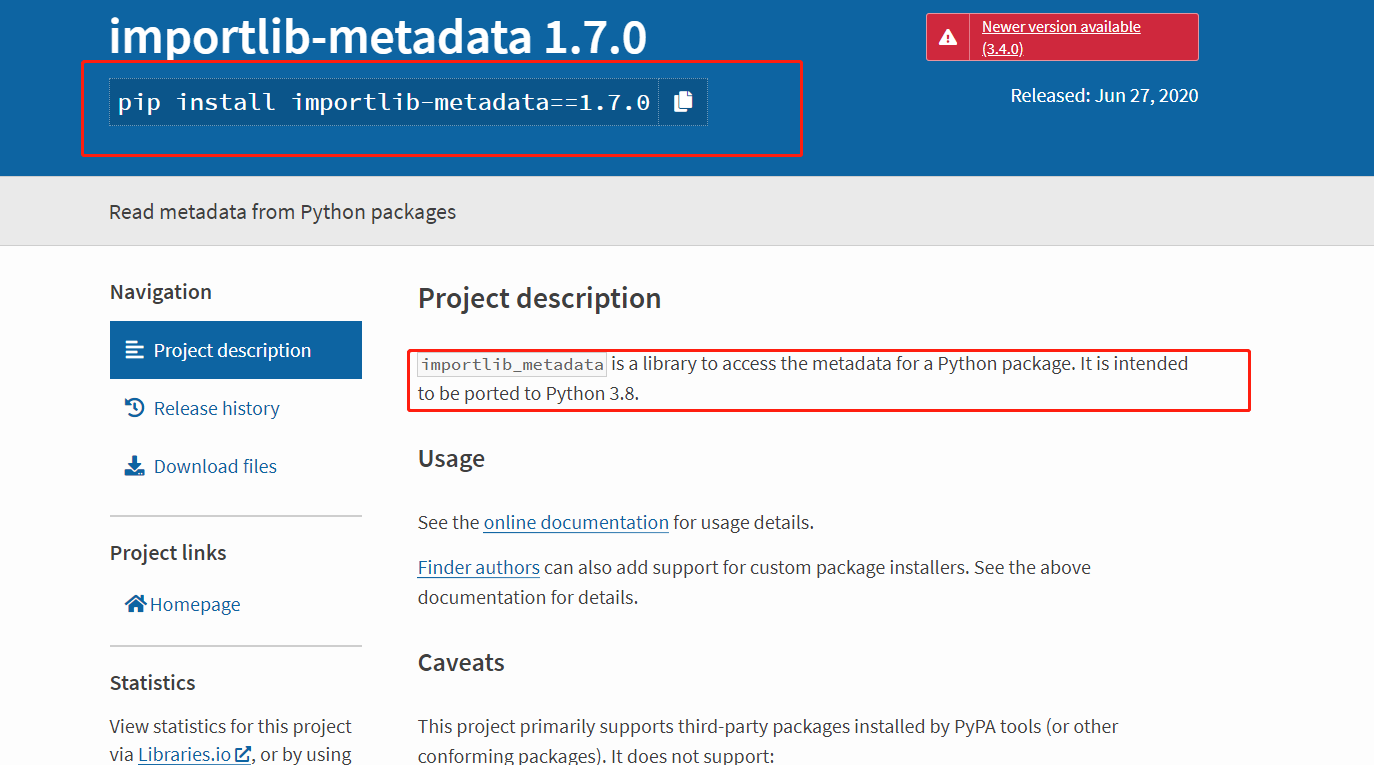Switch to the Release history section
The width and height of the screenshot is (1374, 765).
click(216, 407)
